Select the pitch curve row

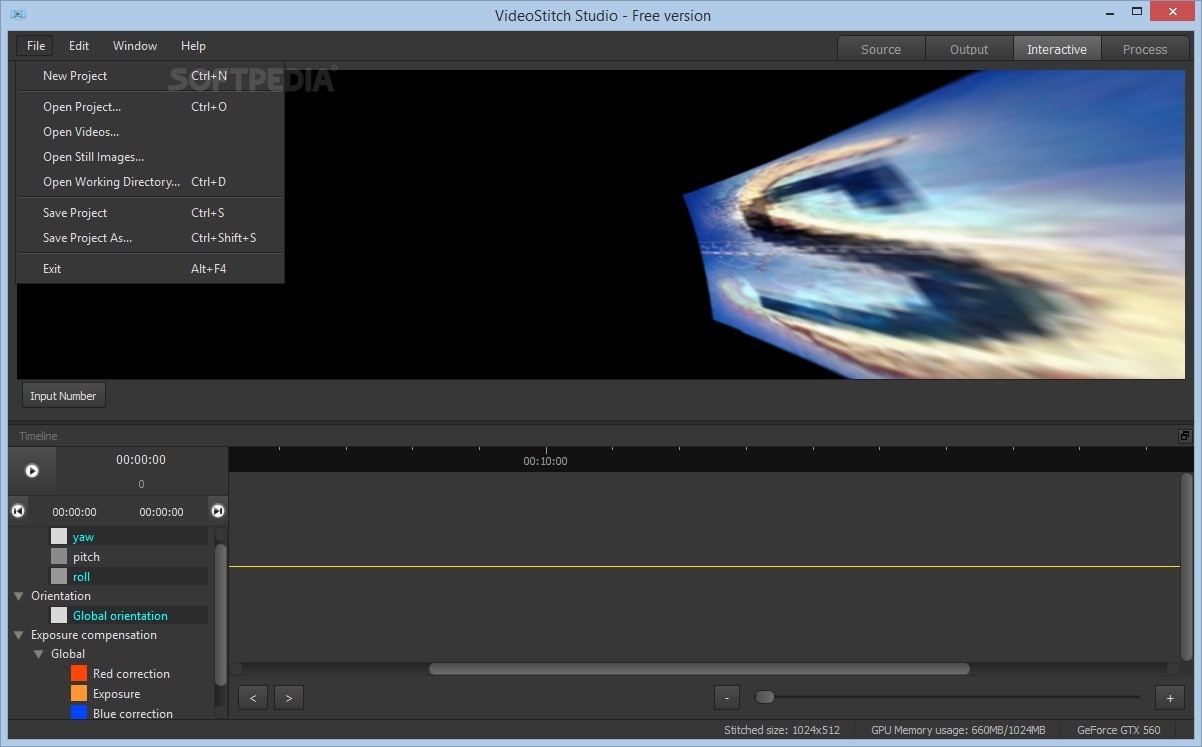127,557
